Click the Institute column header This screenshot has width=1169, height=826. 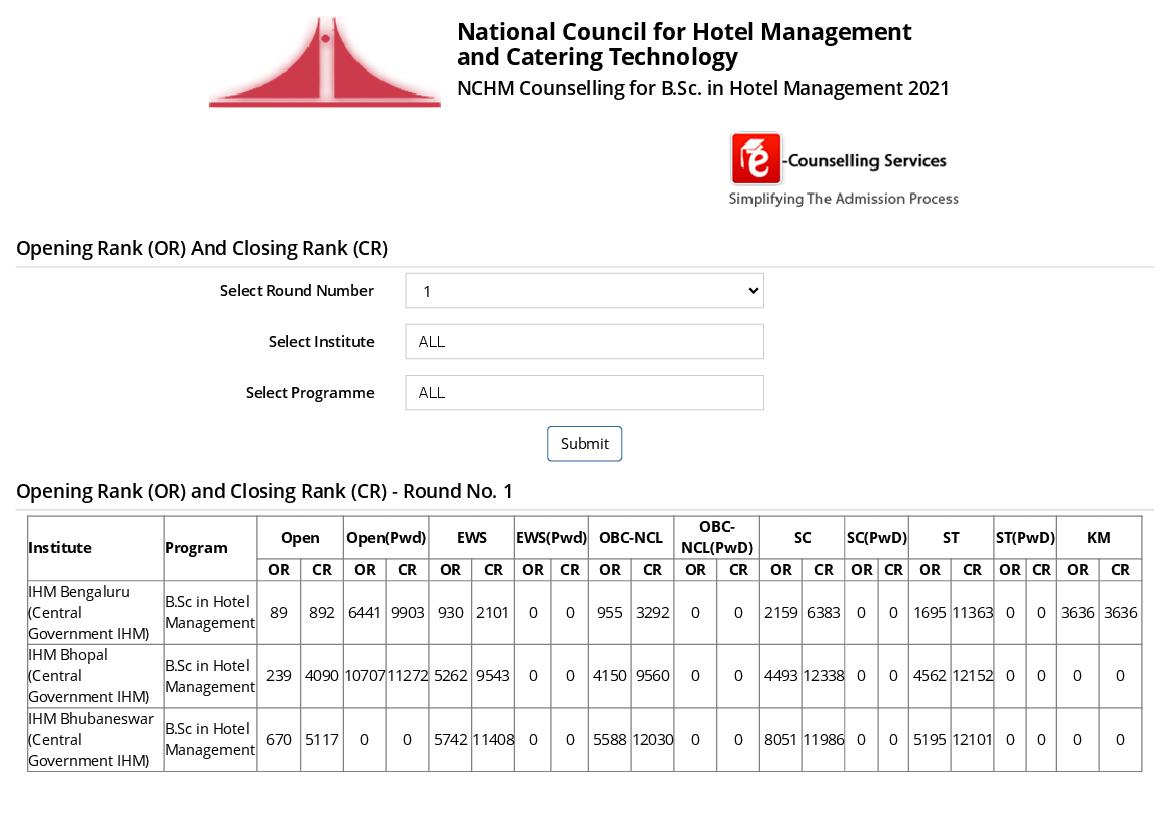pos(95,548)
